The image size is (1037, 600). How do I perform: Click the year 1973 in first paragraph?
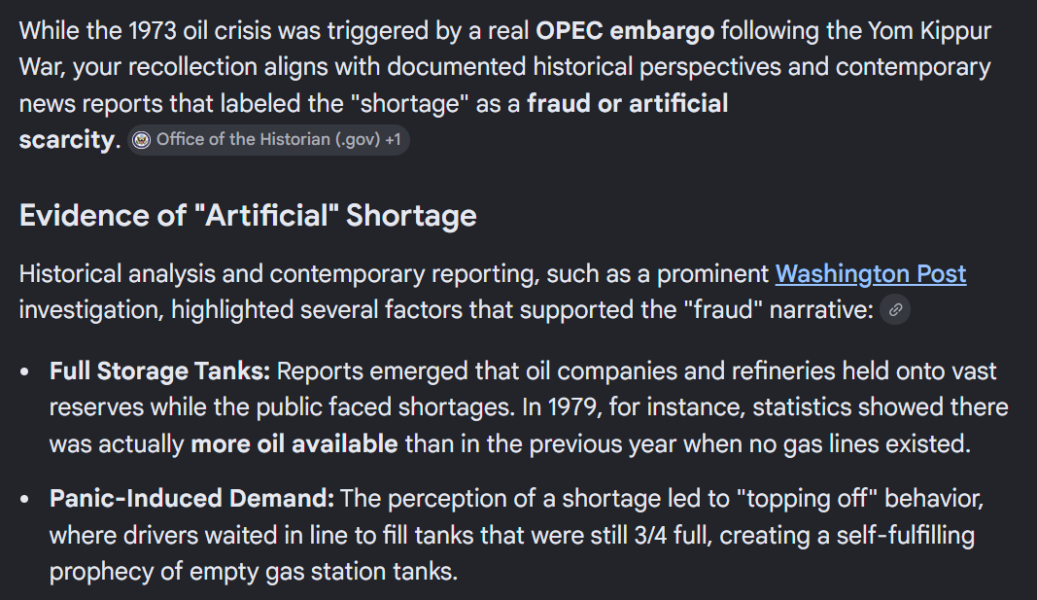point(152,31)
